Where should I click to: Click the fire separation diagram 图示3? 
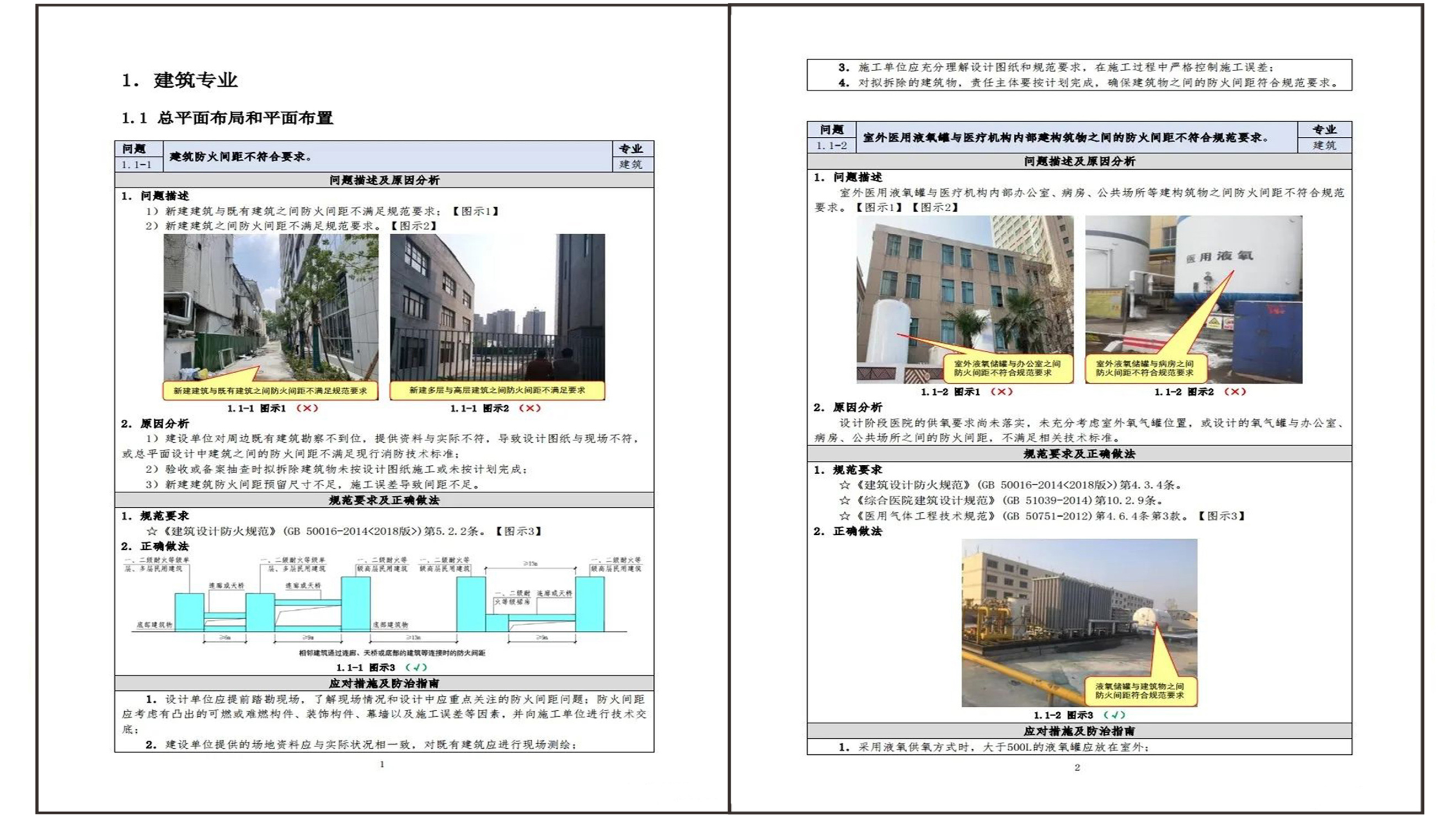click(383, 605)
